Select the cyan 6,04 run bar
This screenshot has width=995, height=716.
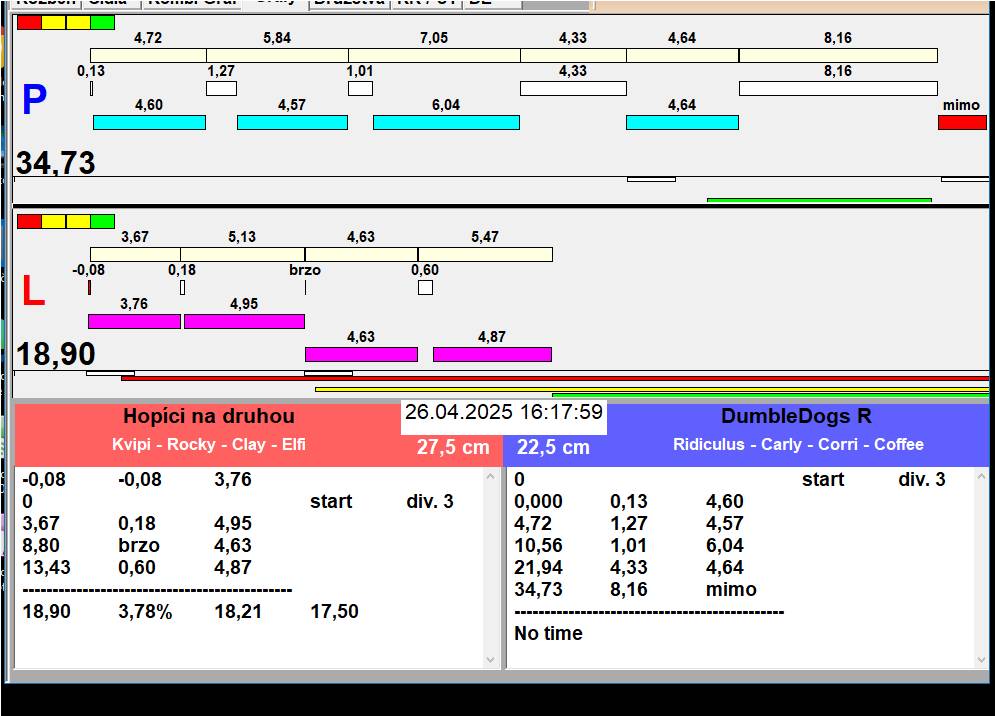click(x=446, y=122)
